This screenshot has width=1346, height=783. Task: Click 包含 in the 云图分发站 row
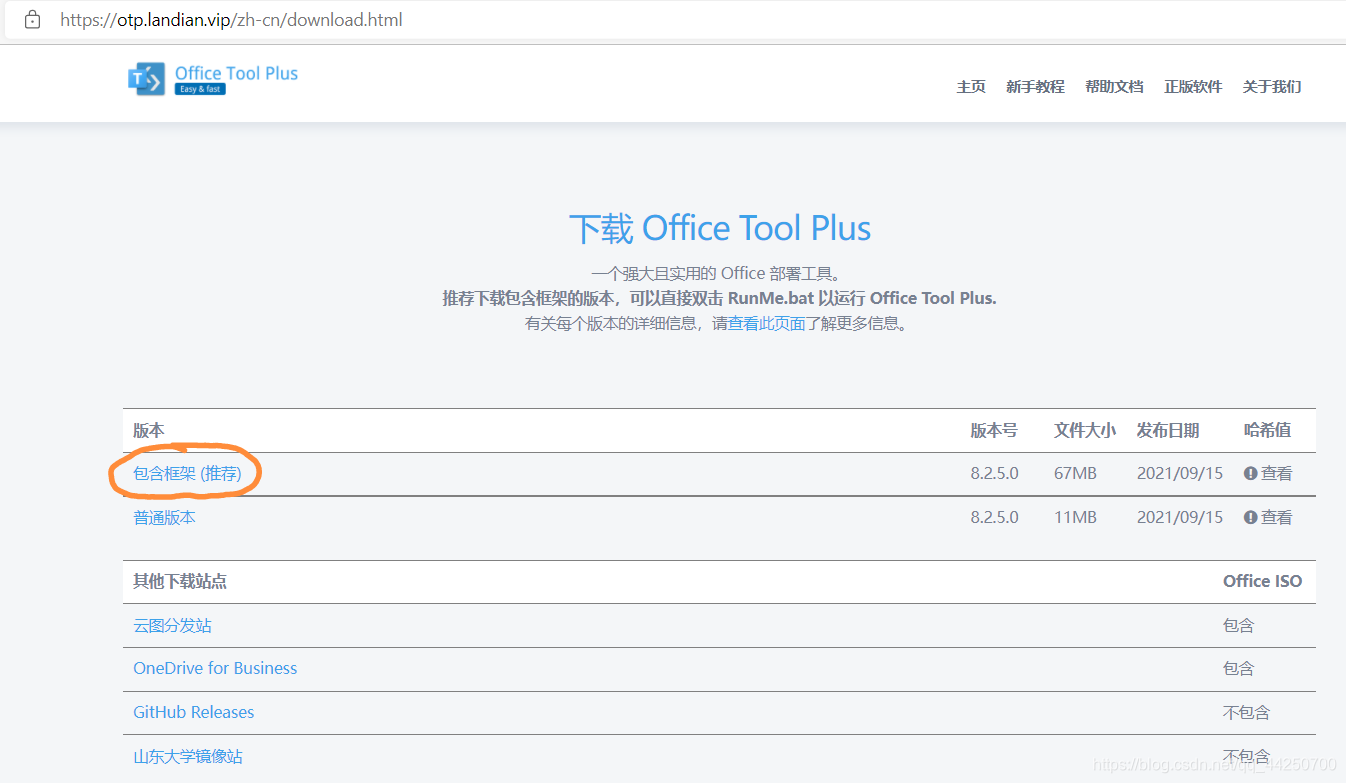point(1238,626)
